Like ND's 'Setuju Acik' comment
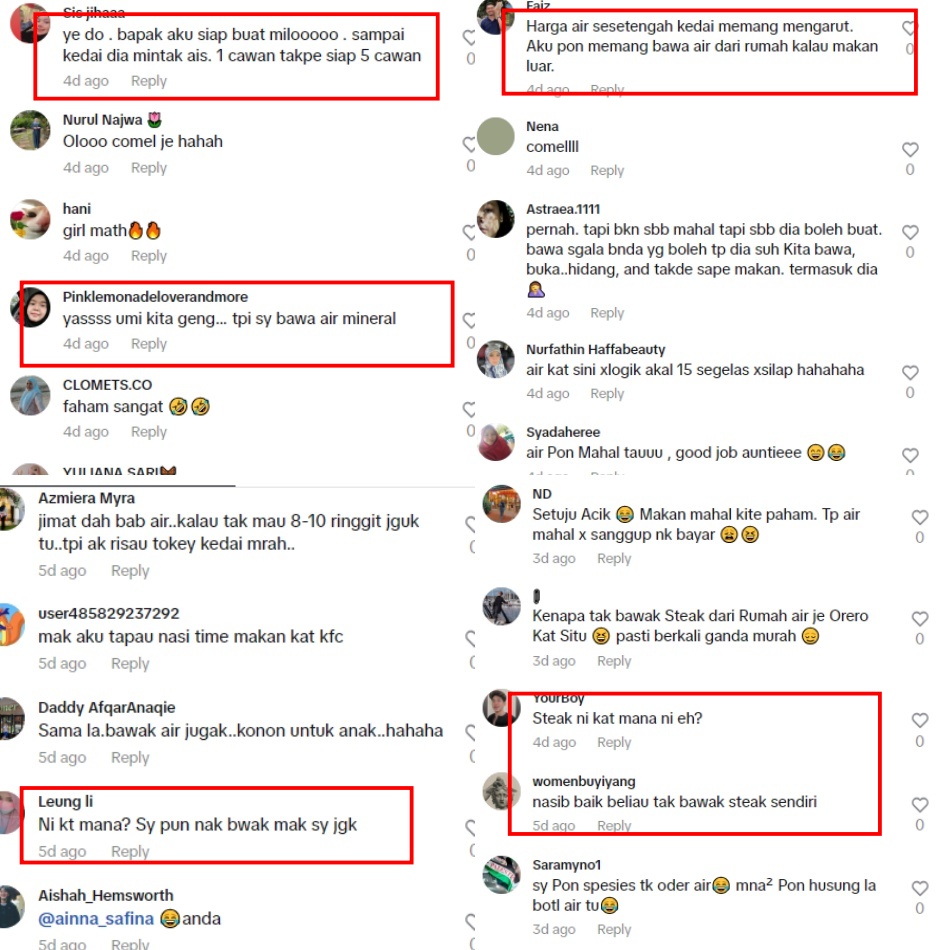This screenshot has width=950, height=950. pyautogui.click(x=920, y=517)
